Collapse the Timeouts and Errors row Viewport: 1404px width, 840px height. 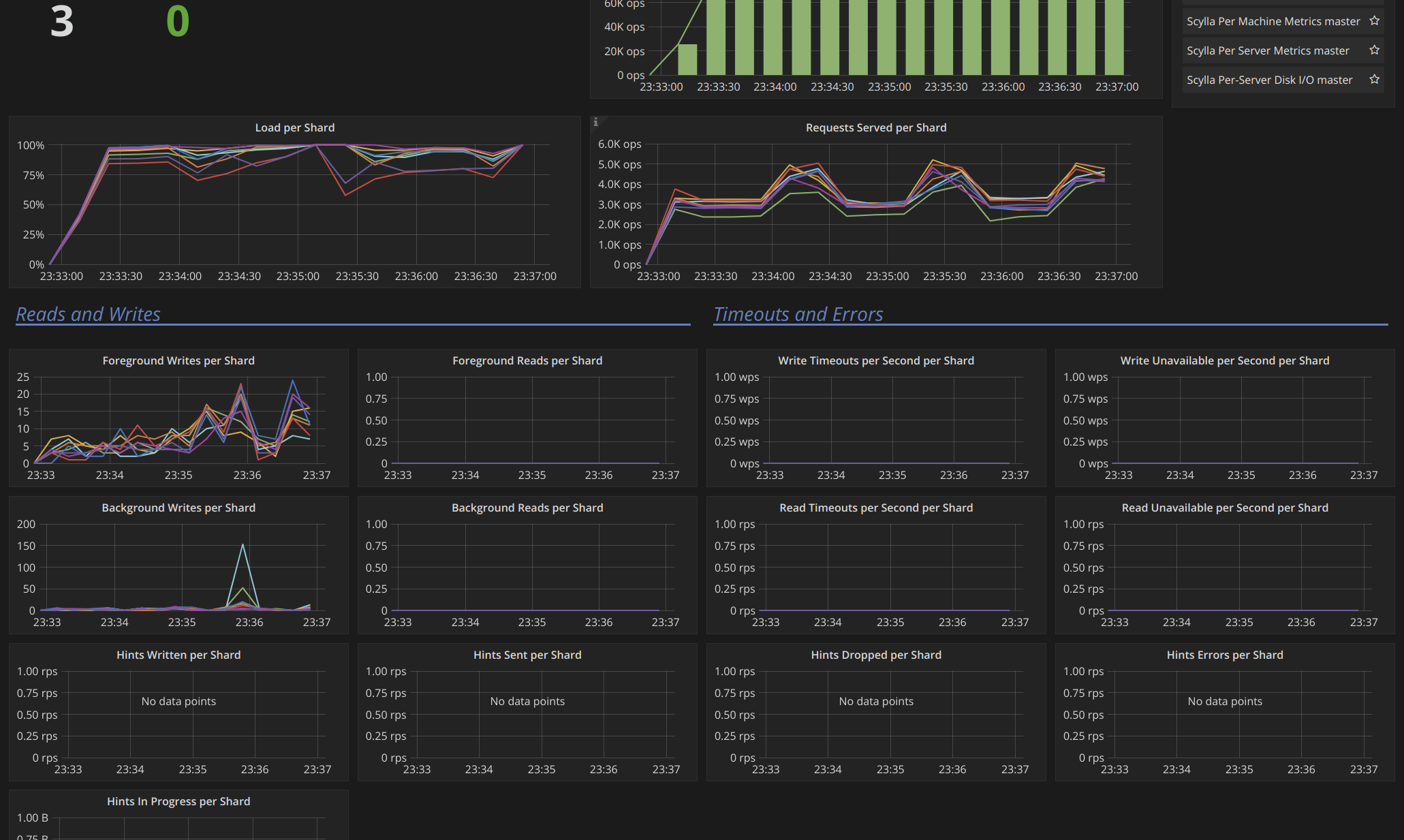(x=798, y=314)
